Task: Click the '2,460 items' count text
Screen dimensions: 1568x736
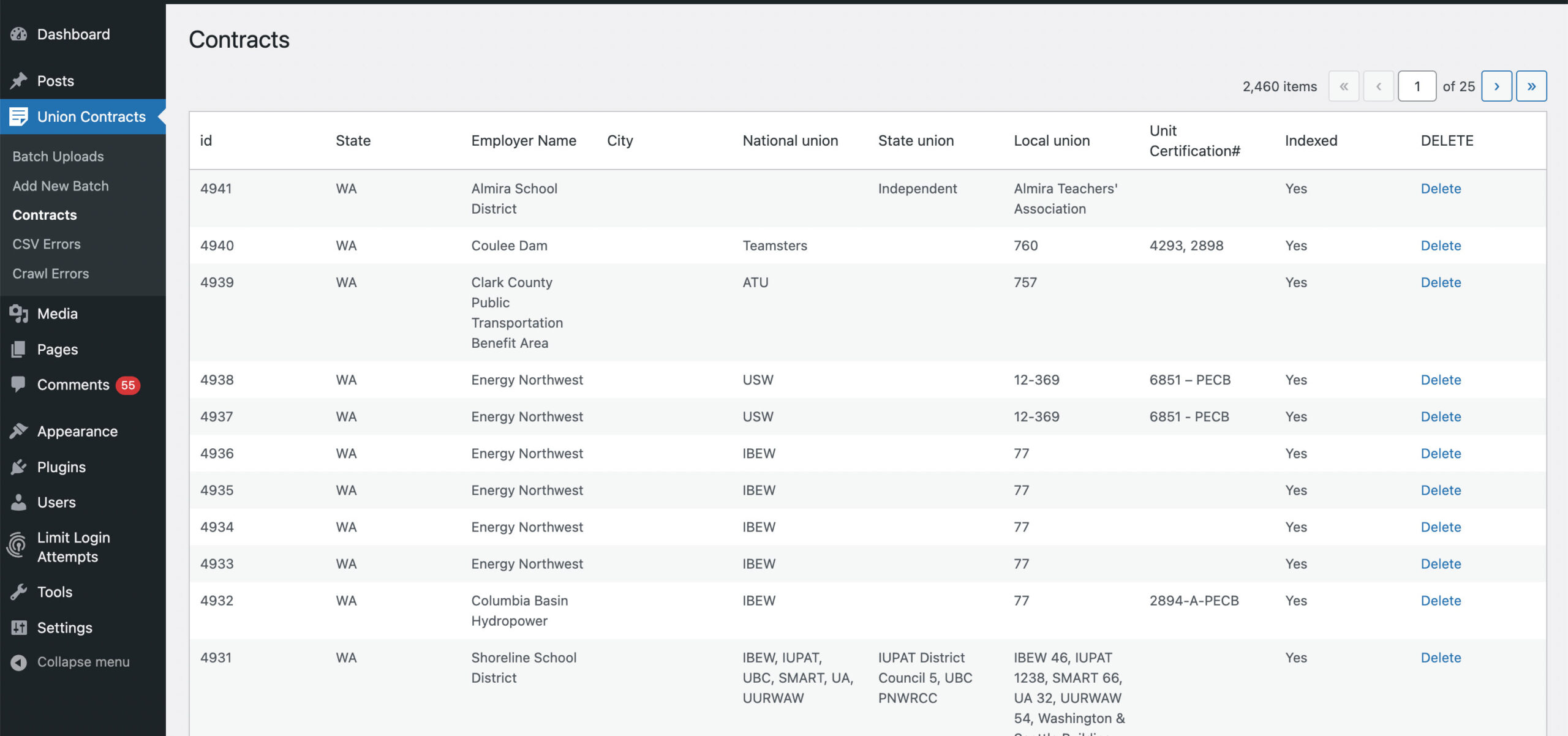Action: click(x=1280, y=86)
